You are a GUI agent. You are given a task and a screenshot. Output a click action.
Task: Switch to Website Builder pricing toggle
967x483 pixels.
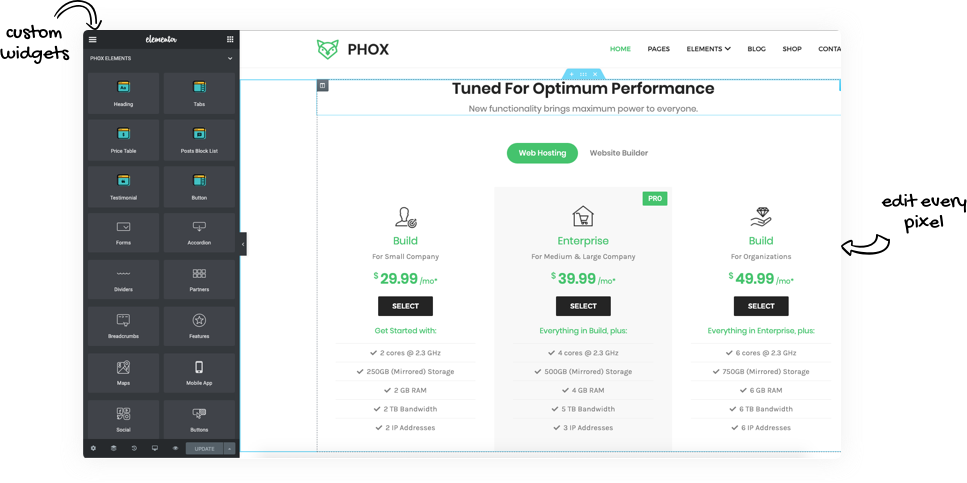point(618,153)
